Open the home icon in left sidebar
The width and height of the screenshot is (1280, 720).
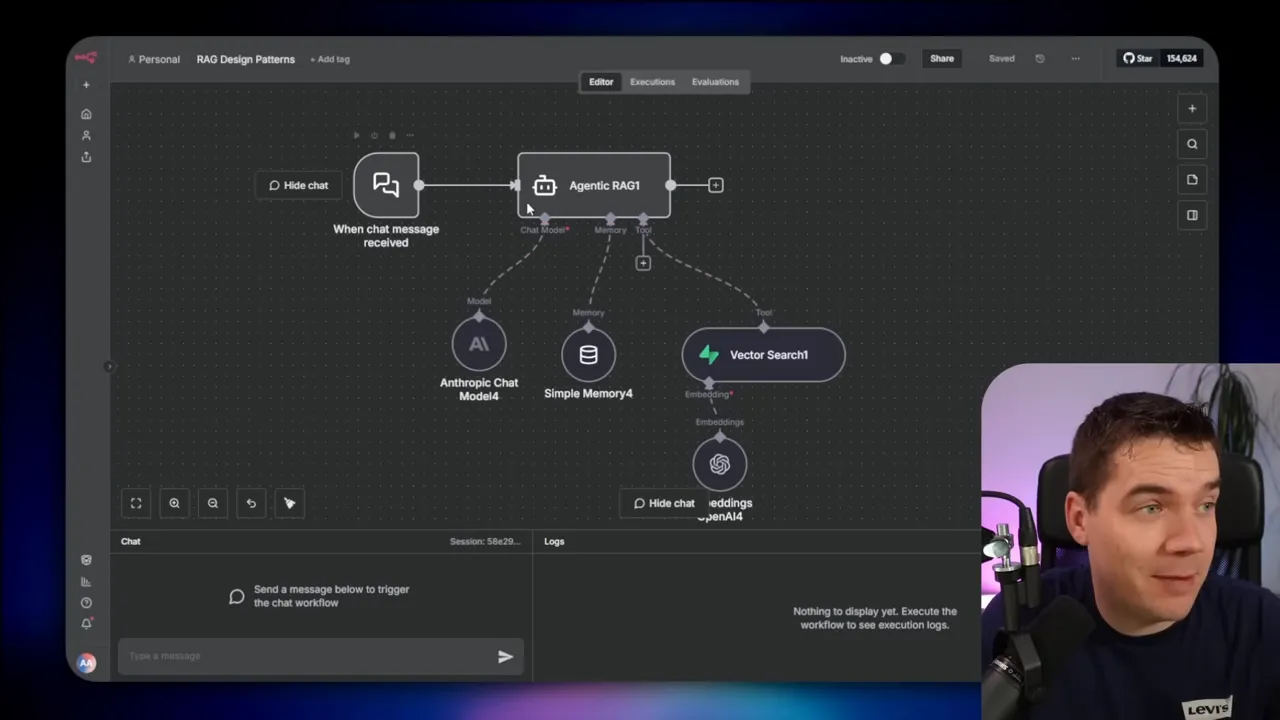(x=86, y=113)
